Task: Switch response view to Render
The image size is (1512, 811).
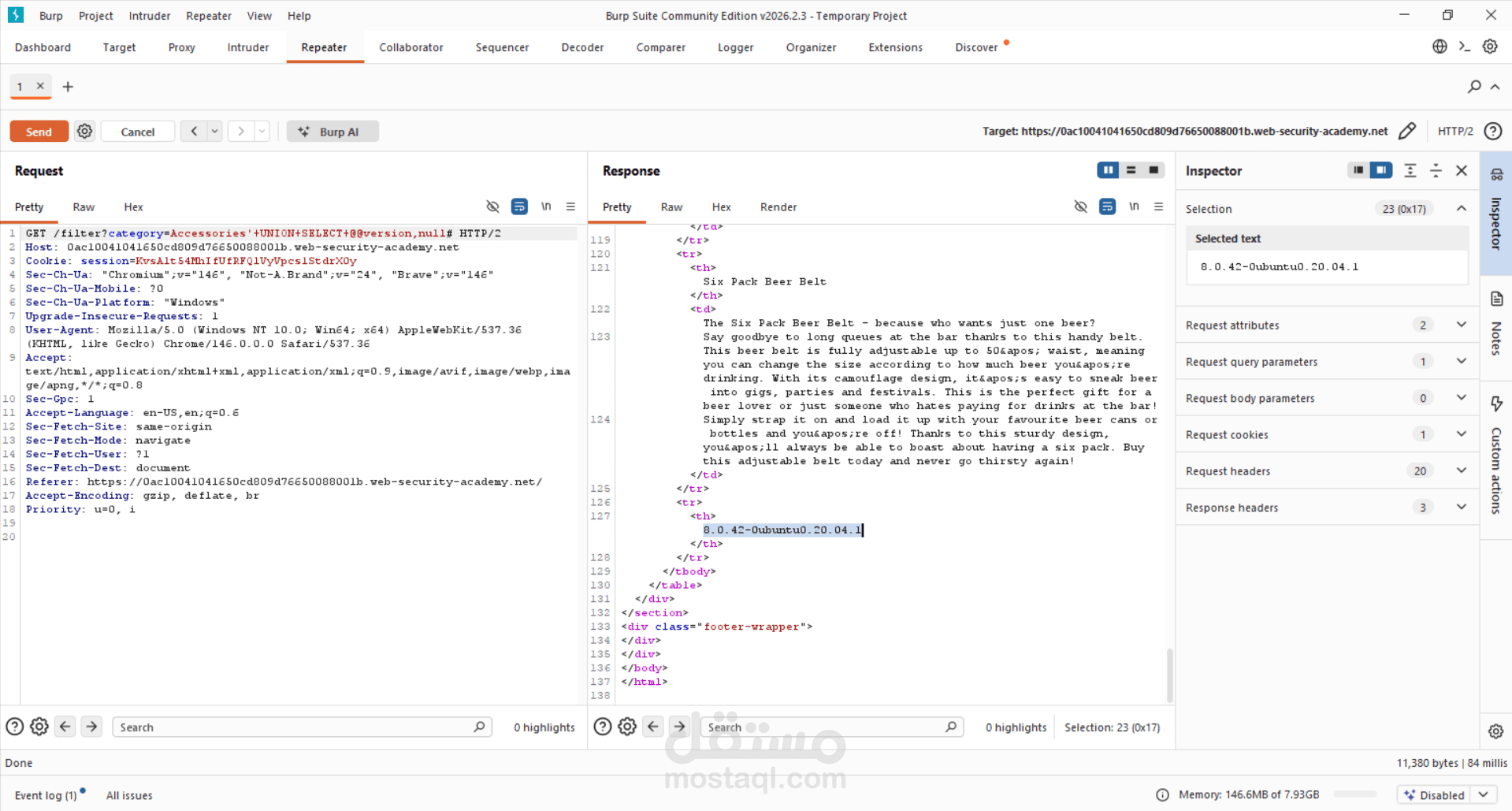Action: pyautogui.click(x=778, y=207)
